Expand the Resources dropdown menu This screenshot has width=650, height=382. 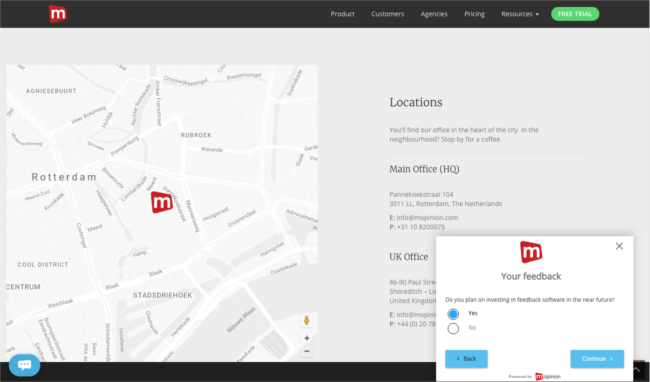(520, 14)
